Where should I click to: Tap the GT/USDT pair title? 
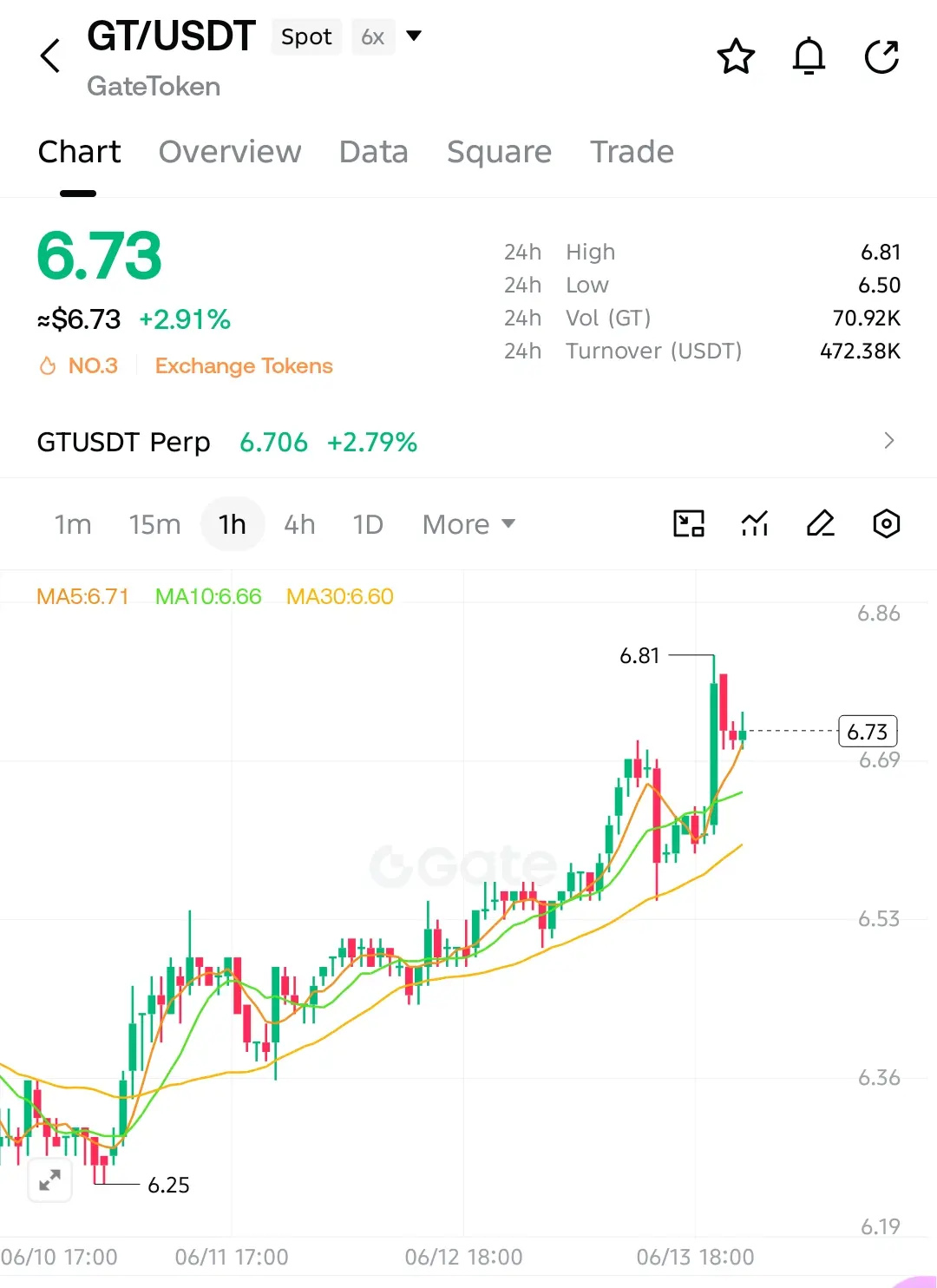pos(171,36)
